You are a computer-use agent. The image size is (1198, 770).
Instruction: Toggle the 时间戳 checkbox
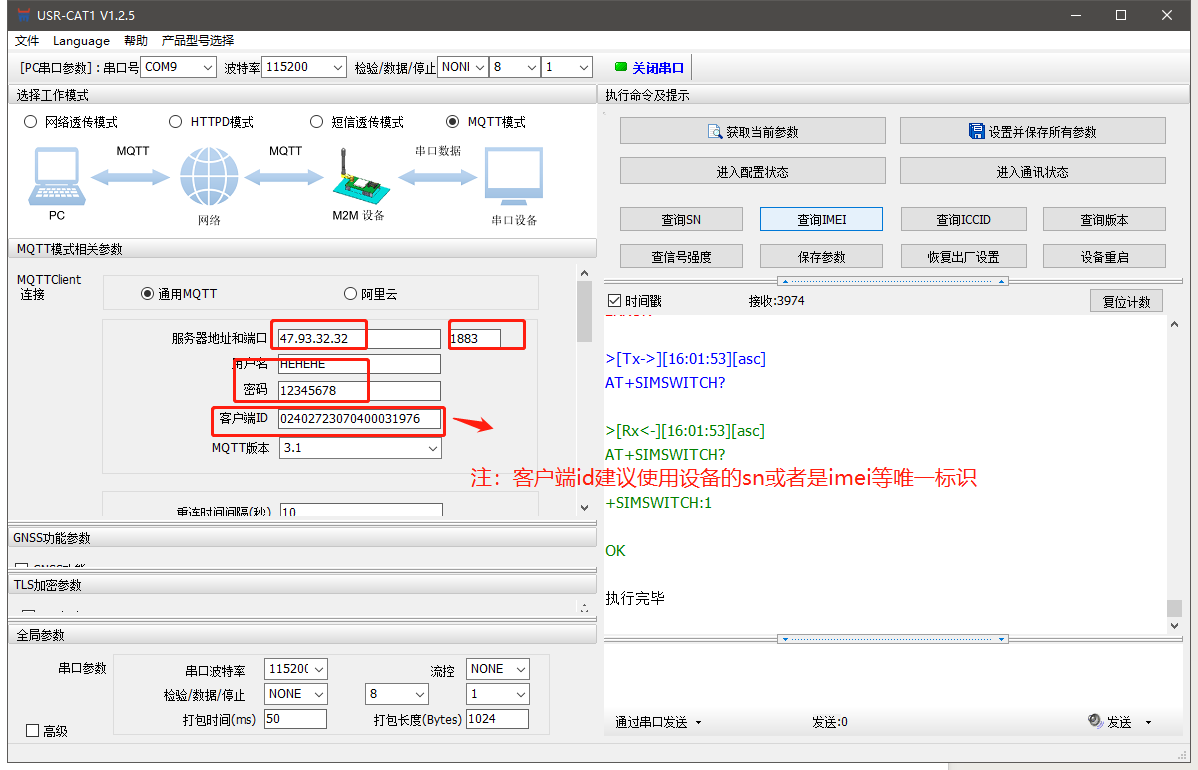click(614, 301)
